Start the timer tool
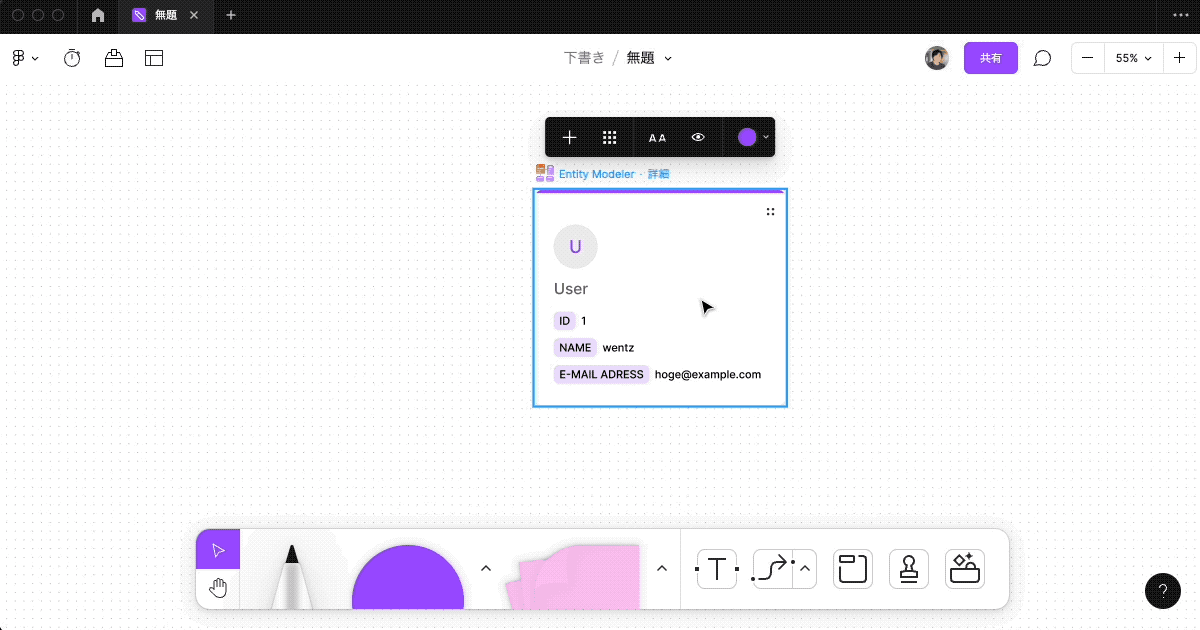The image size is (1200, 630). [72, 58]
